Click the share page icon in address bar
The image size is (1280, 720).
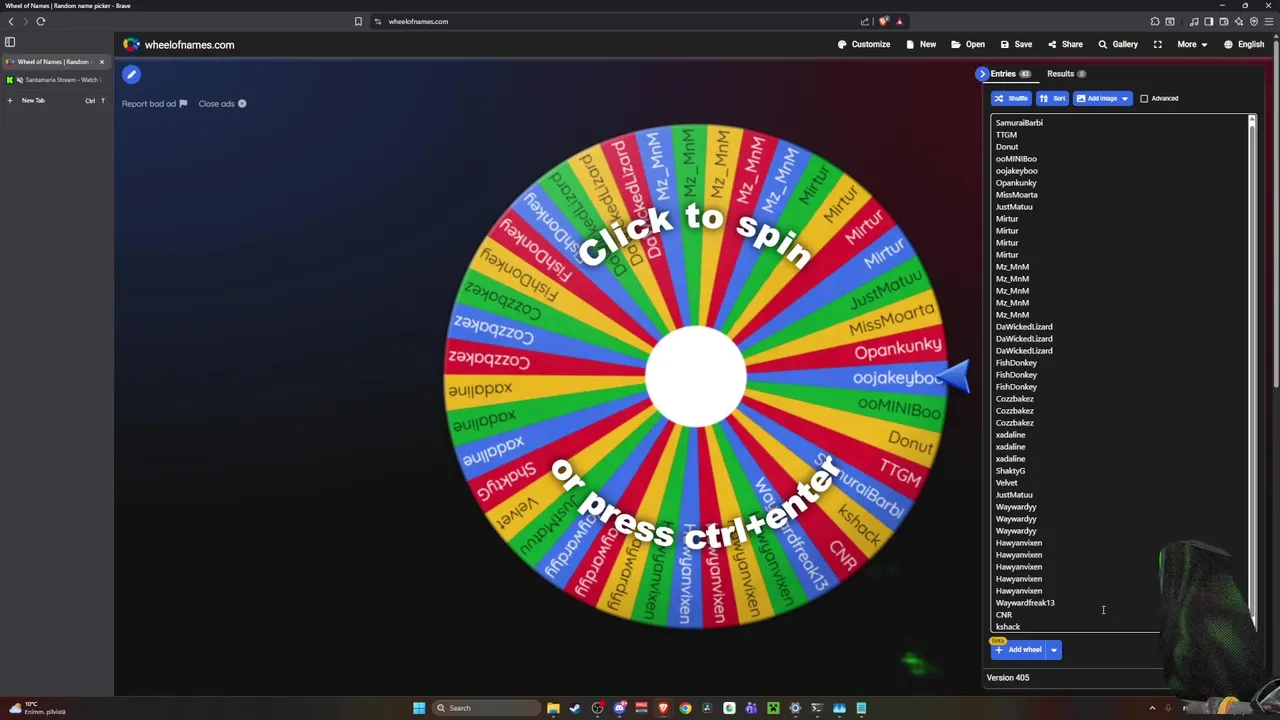(865, 21)
